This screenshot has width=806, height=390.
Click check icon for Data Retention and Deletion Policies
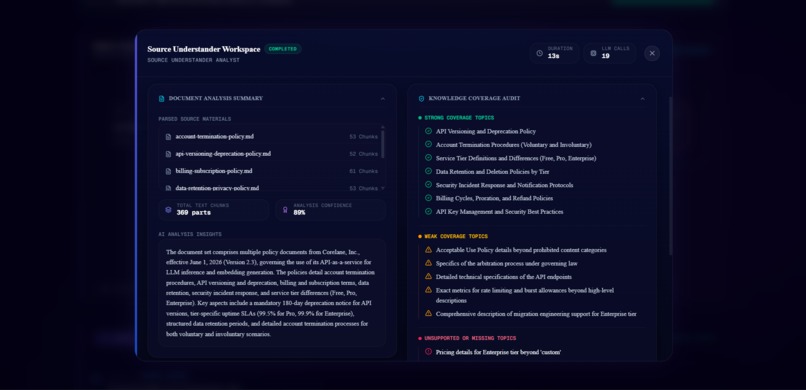[x=428, y=171]
